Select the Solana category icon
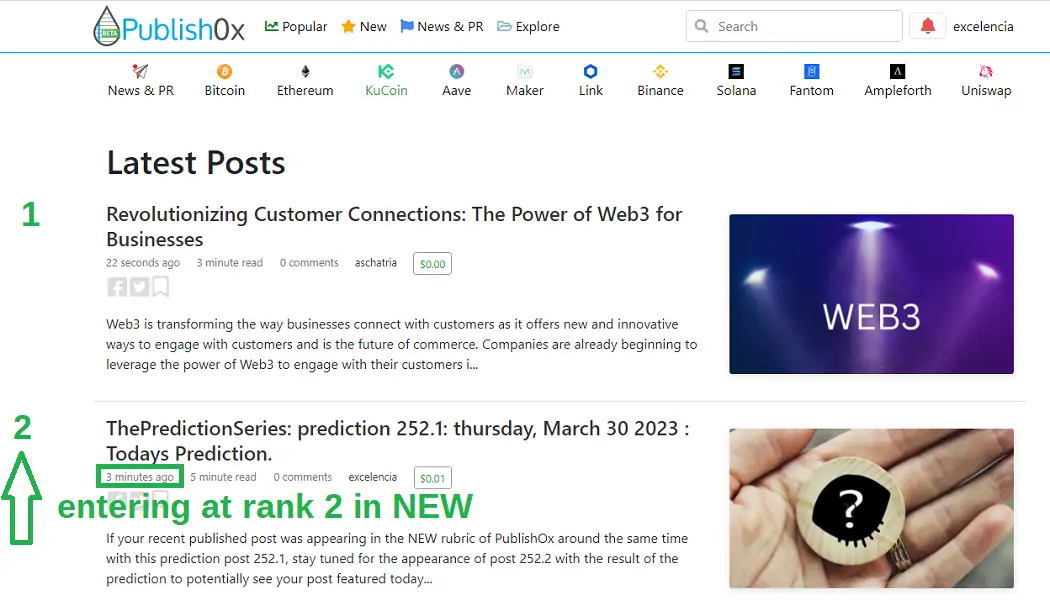 pyautogui.click(x=736, y=71)
